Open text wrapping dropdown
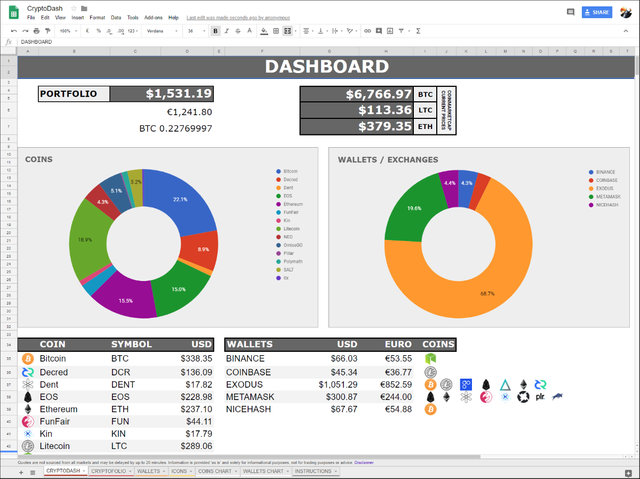640x479 pixels. click(x=336, y=31)
